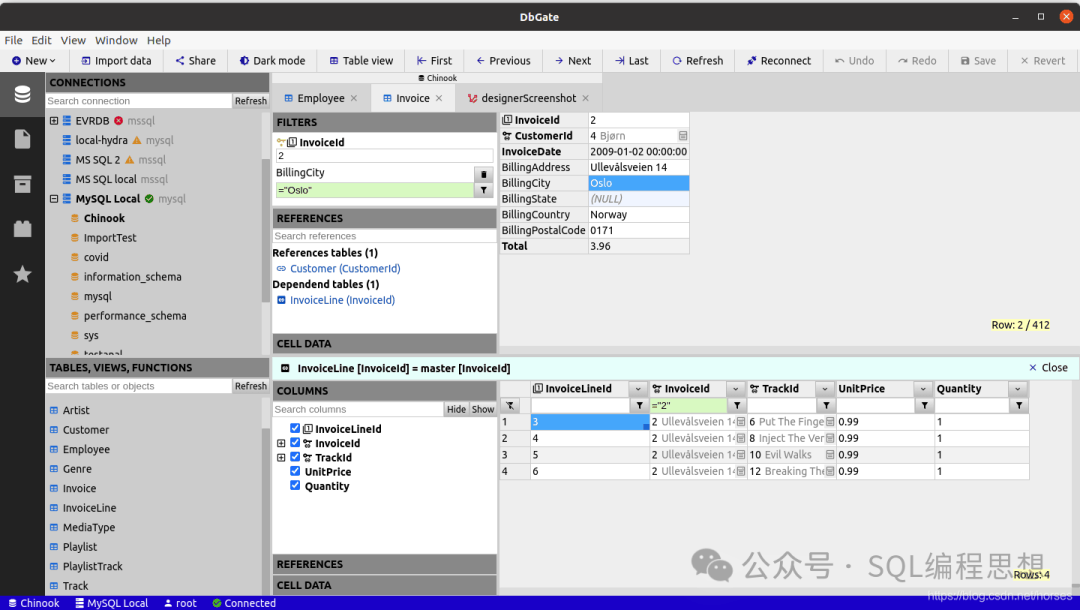Expand the EVRDB connection node
The image size is (1080, 610).
(54, 120)
